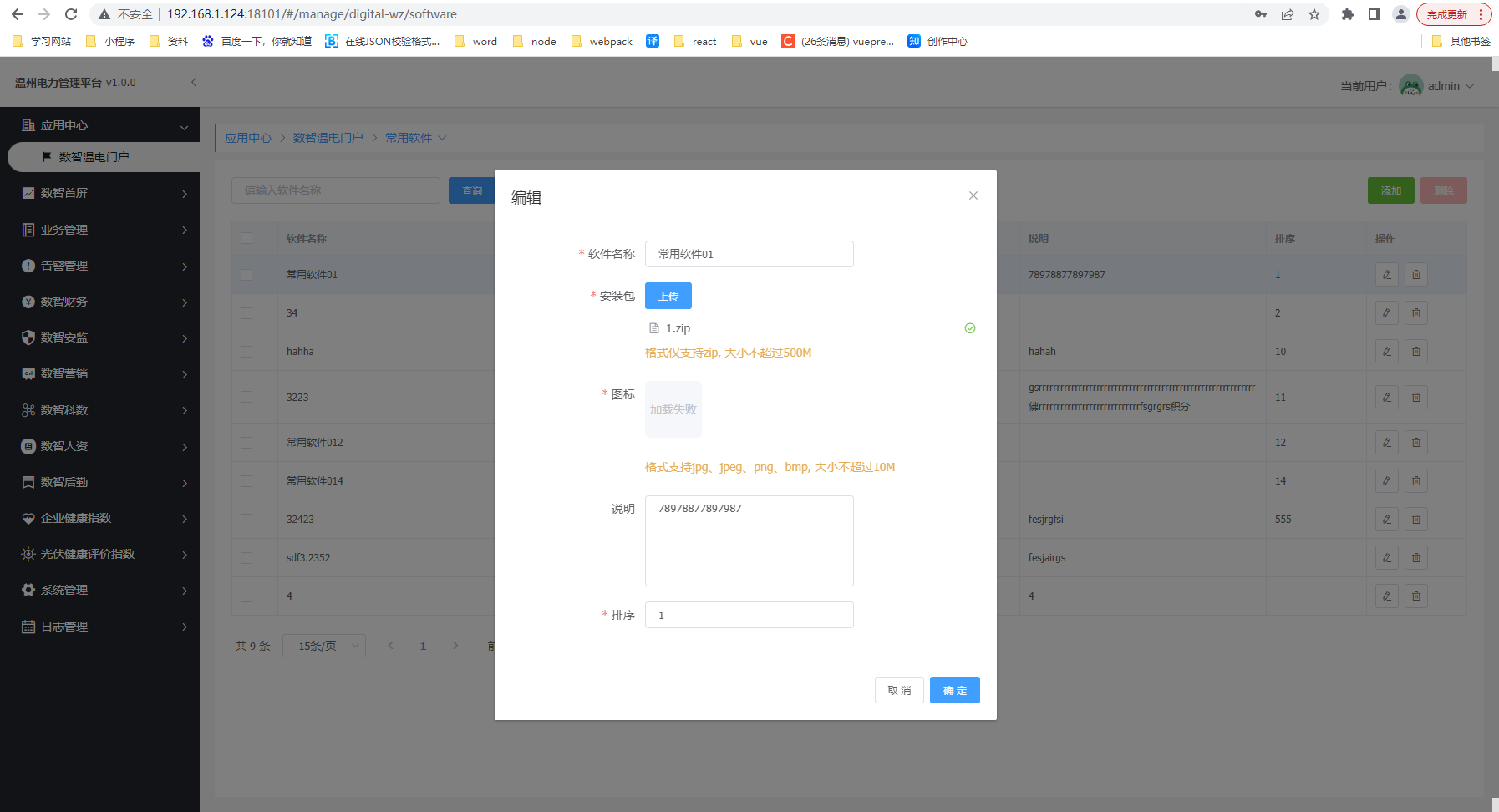
Task: Click edit icon for sdf3.2352 row
Action: (1387, 558)
